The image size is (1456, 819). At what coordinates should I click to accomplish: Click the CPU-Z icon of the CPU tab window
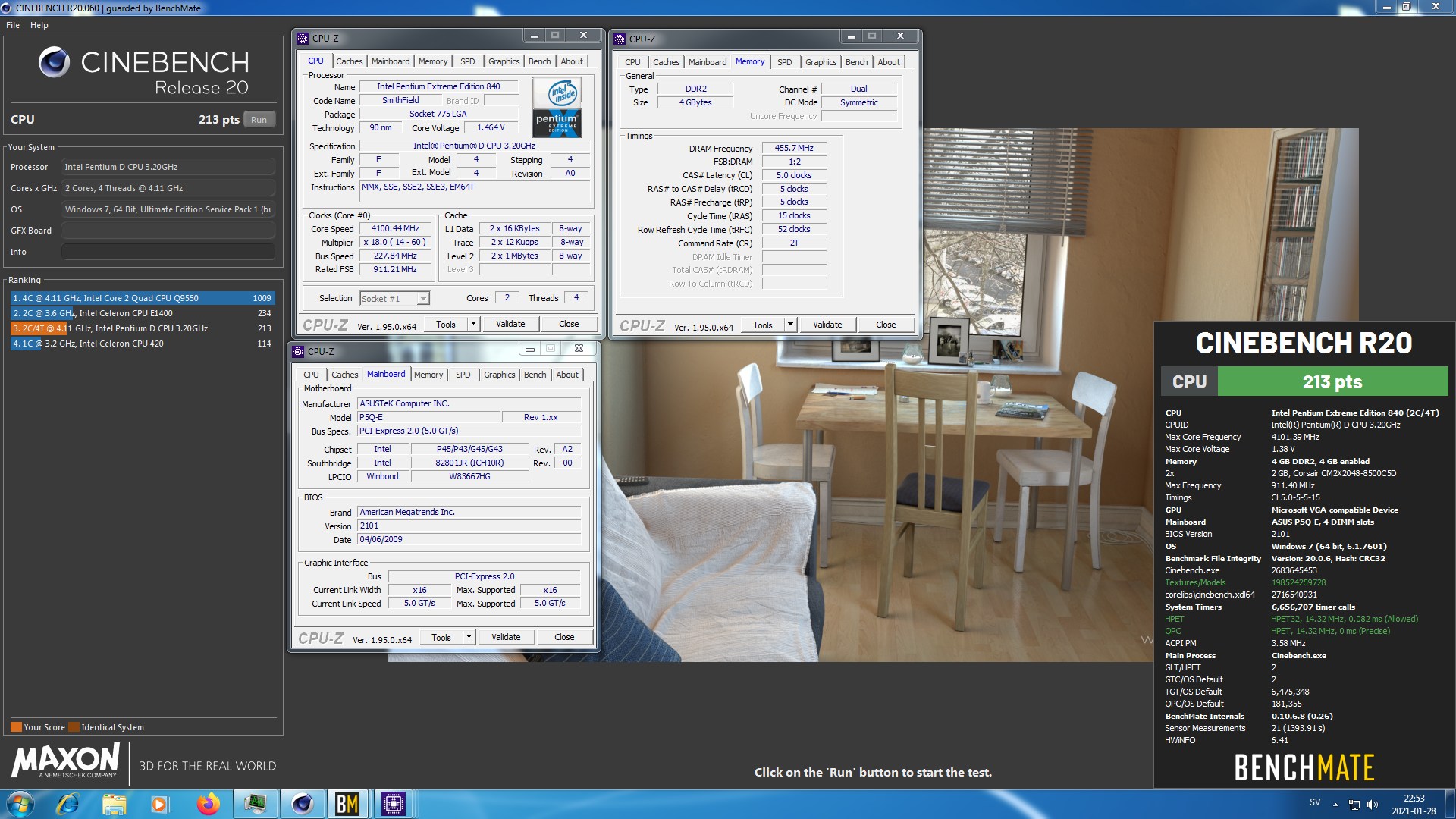(x=303, y=38)
